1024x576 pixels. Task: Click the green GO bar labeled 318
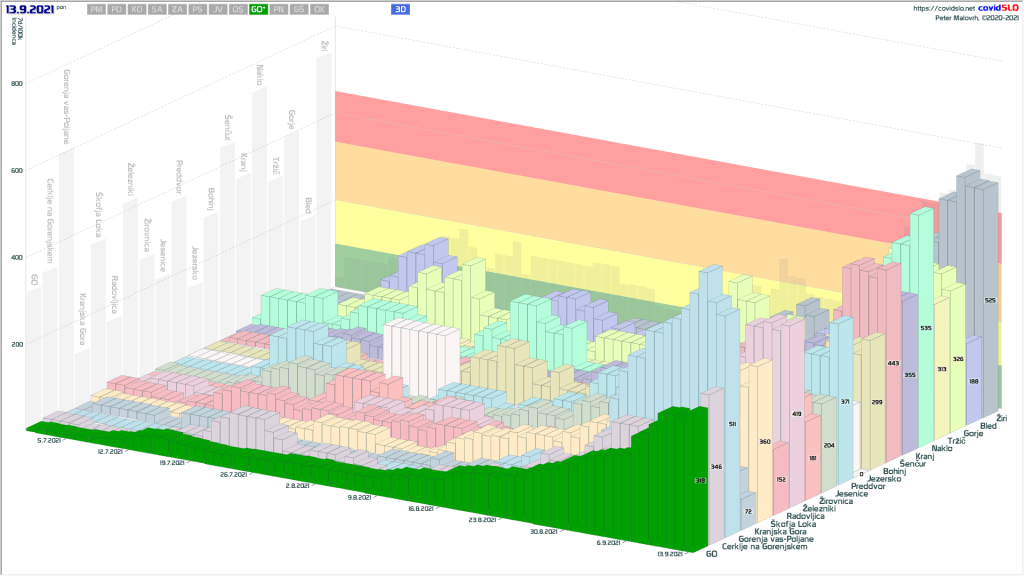(699, 481)
